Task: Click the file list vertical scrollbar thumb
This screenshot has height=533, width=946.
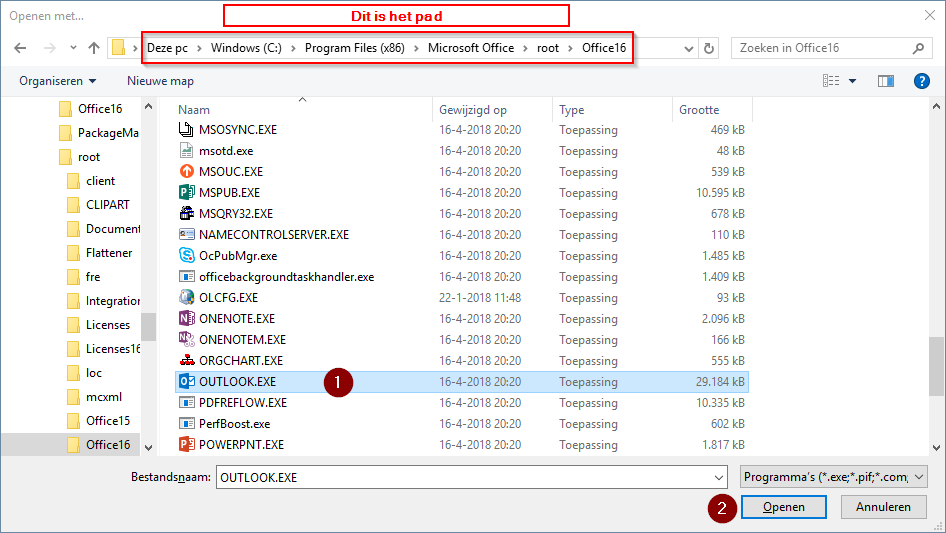Action: 936,366
